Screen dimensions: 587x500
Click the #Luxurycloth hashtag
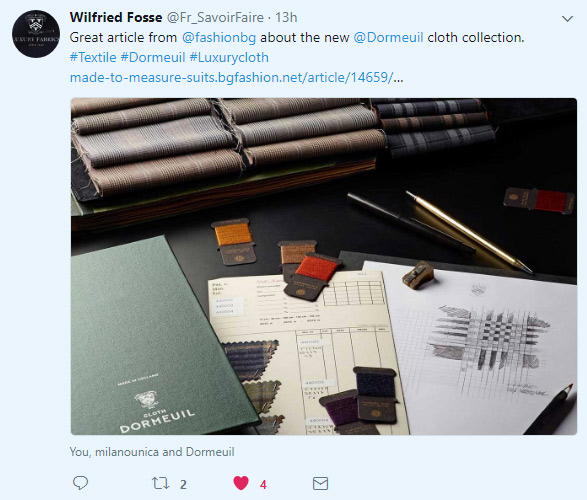(229, 57)
